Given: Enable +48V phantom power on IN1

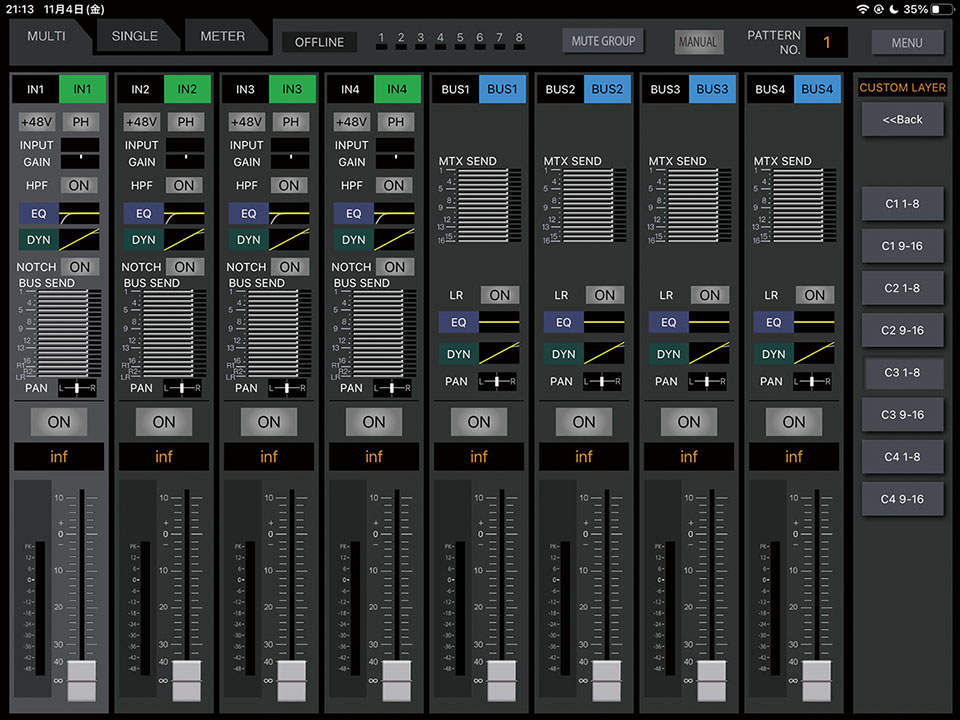Looking at the screenshot, I should click(37, 121).
